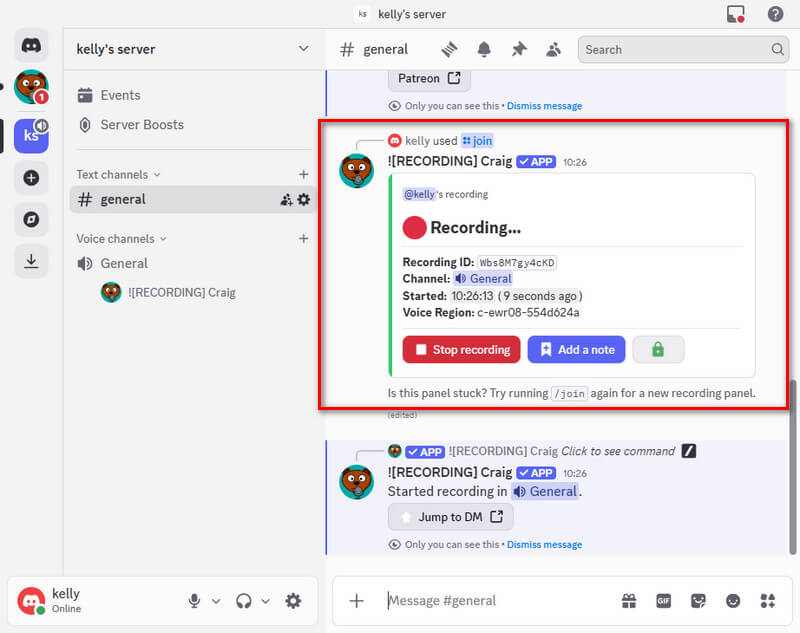The width and height of the screenshot is (800, 633).
Task: Open notification settings bell icon
Action: 484,49
